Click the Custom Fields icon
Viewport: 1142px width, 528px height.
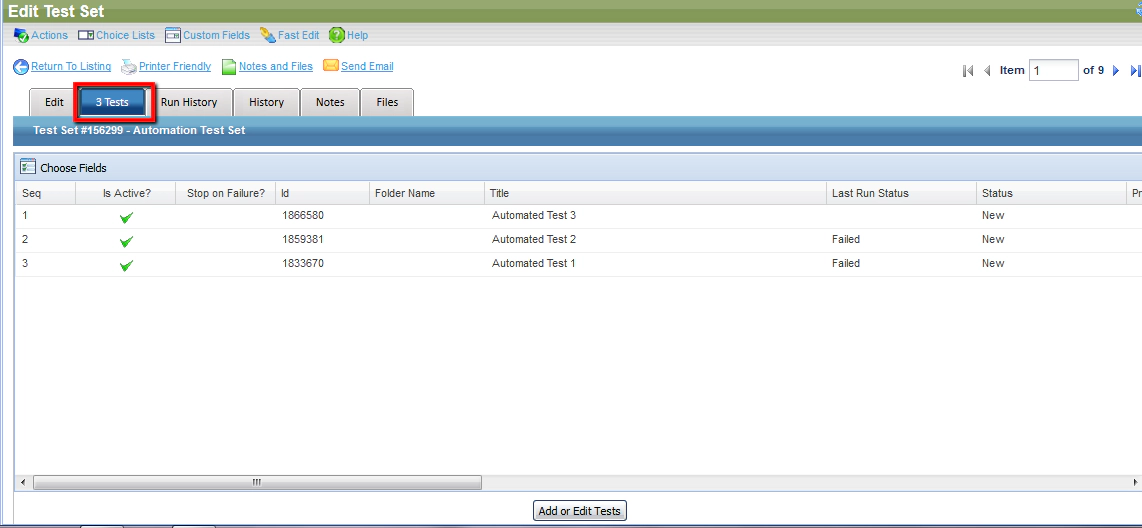[173, 35]
